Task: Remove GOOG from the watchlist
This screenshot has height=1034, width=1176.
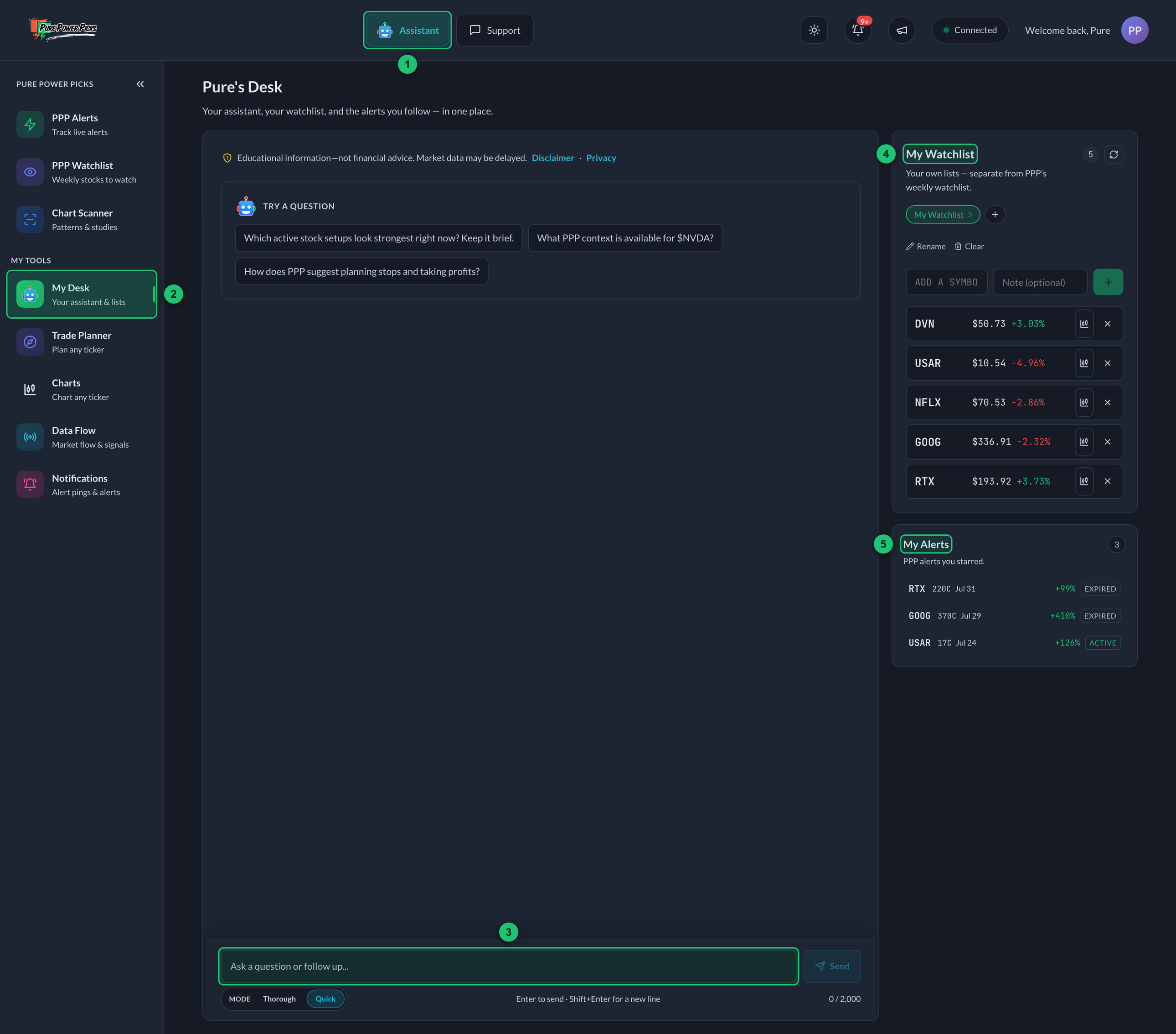Action: (1107, 441)
